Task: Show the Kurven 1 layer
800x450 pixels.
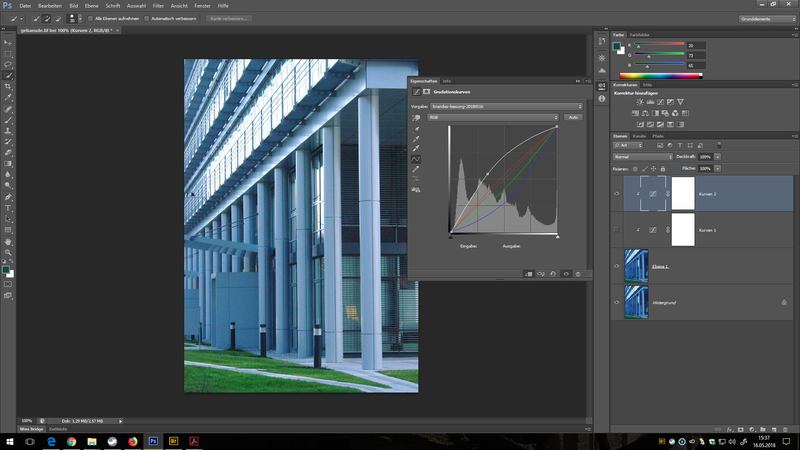Action: [616, 230]
